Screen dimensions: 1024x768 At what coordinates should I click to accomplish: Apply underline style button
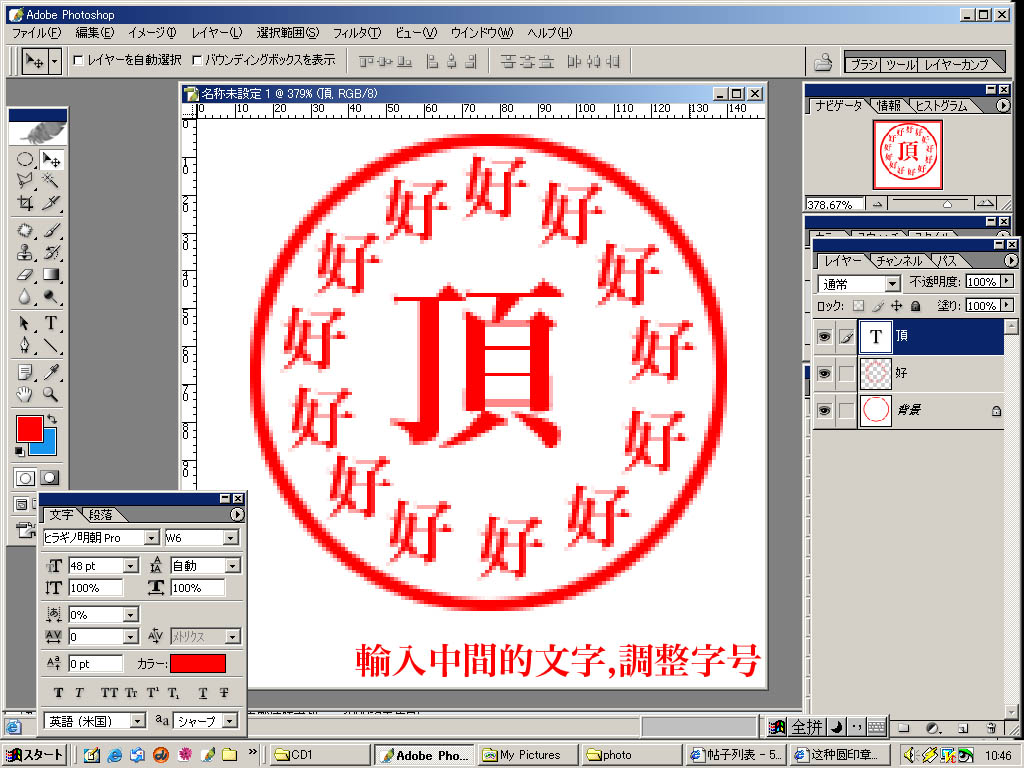click(202, 693)
